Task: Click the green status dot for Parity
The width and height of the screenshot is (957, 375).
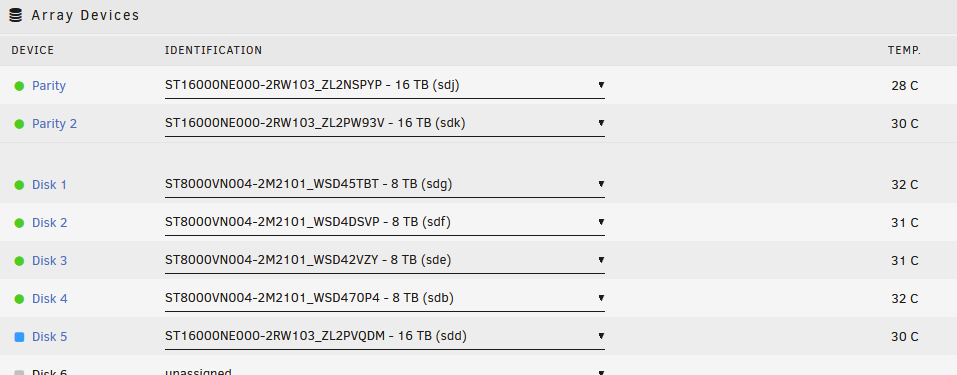Action: [x=19, y=86]
